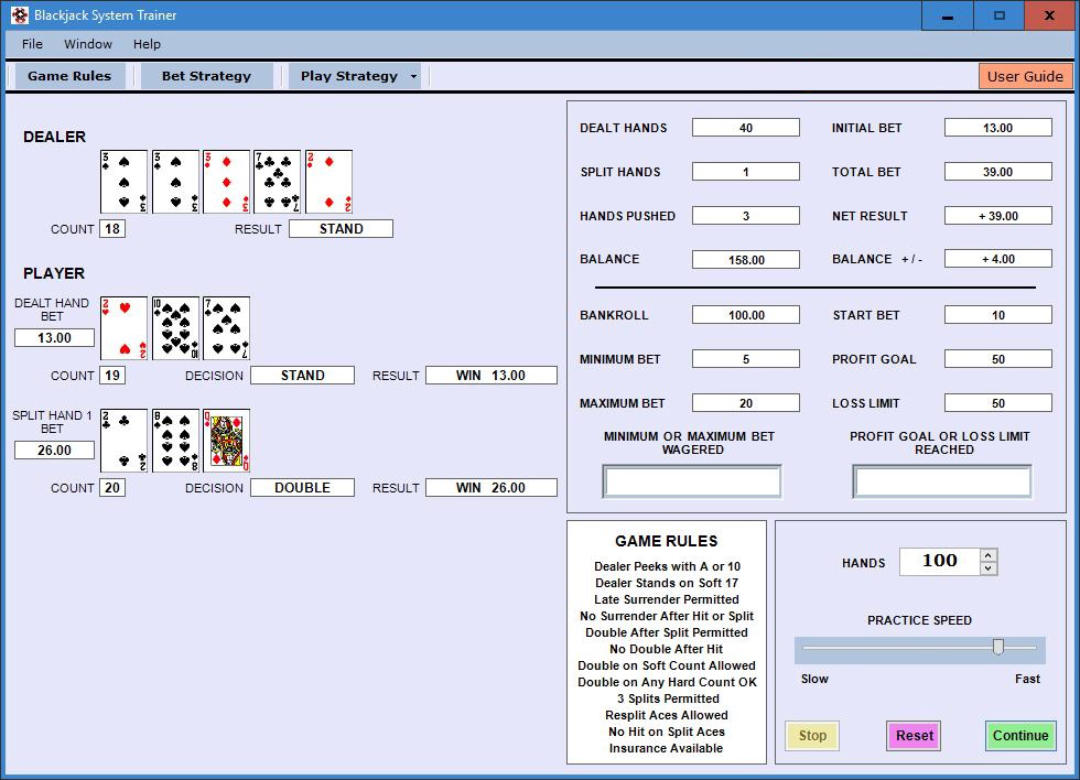
Task: Click the dealer's 7 of clubs card
Action: click(278, 182)
